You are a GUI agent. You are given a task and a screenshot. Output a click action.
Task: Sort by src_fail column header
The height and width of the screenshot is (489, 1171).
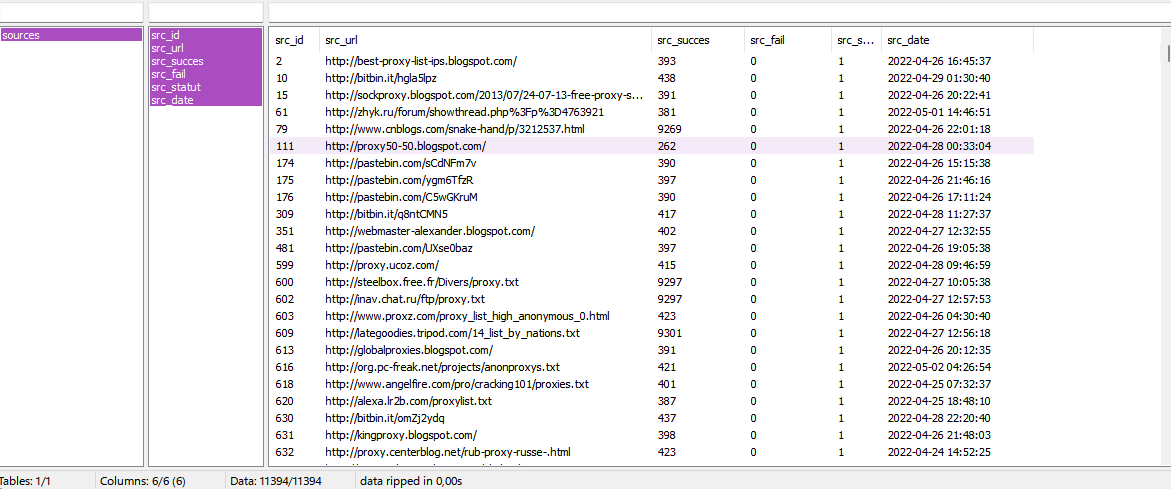(788, 40)
